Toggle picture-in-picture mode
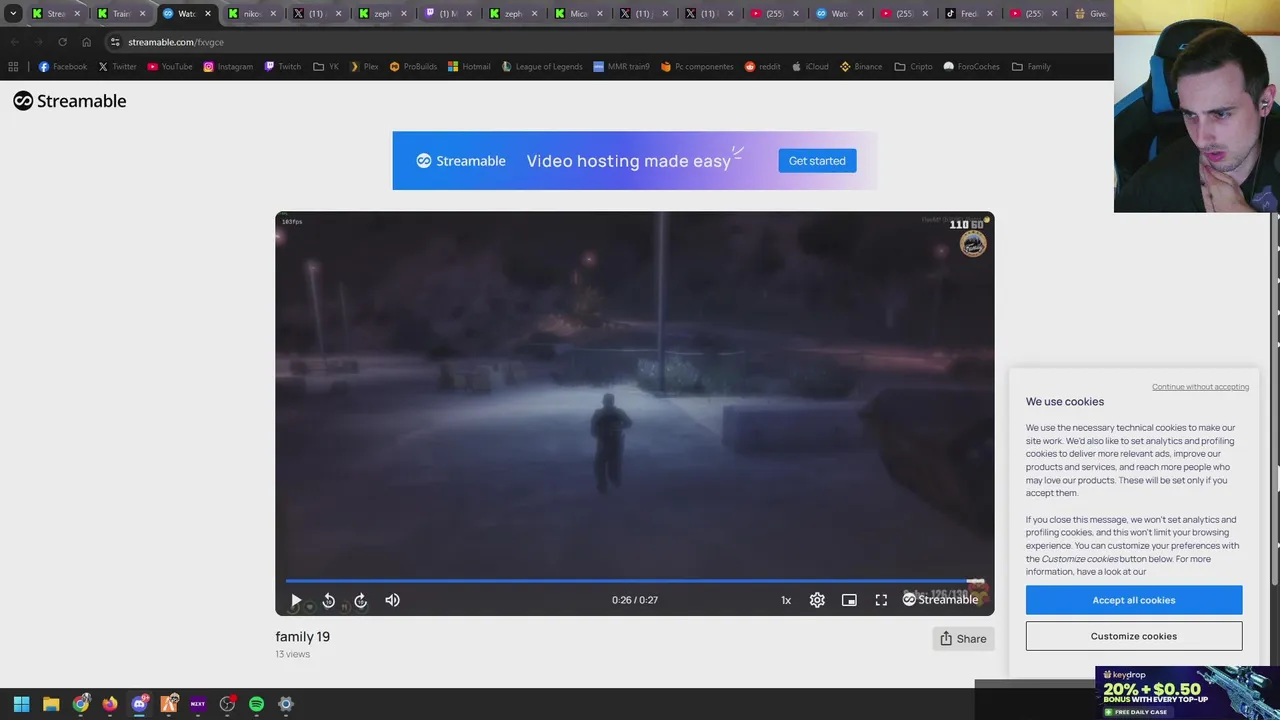 849,600
